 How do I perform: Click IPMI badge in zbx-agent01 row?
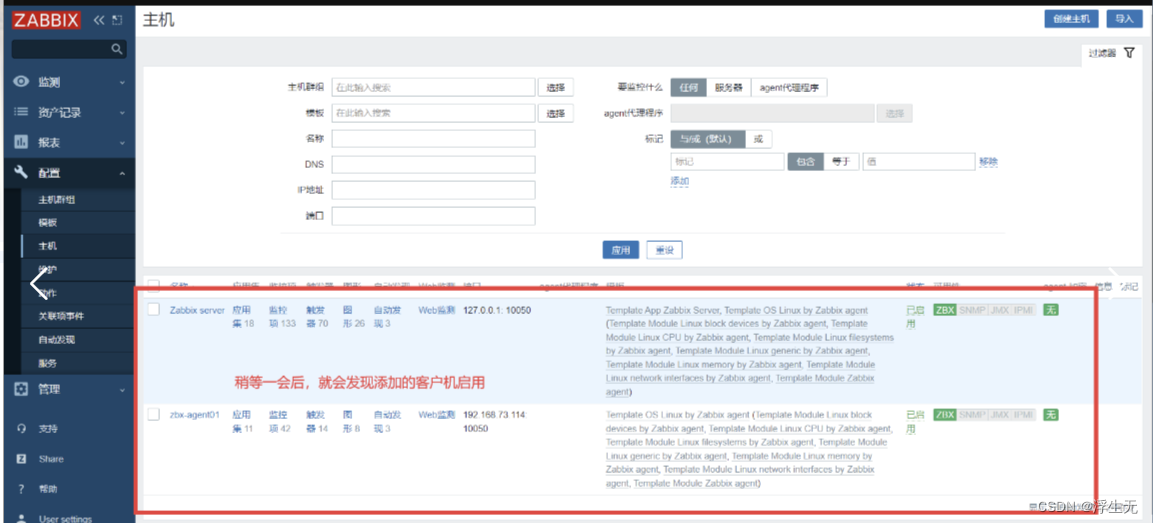1023,415
